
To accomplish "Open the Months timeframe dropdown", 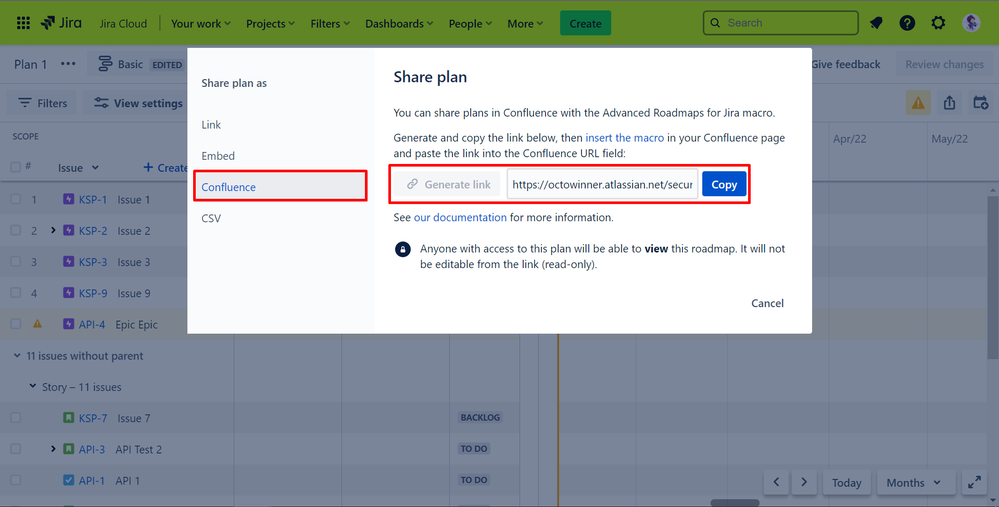I will 915,483.
